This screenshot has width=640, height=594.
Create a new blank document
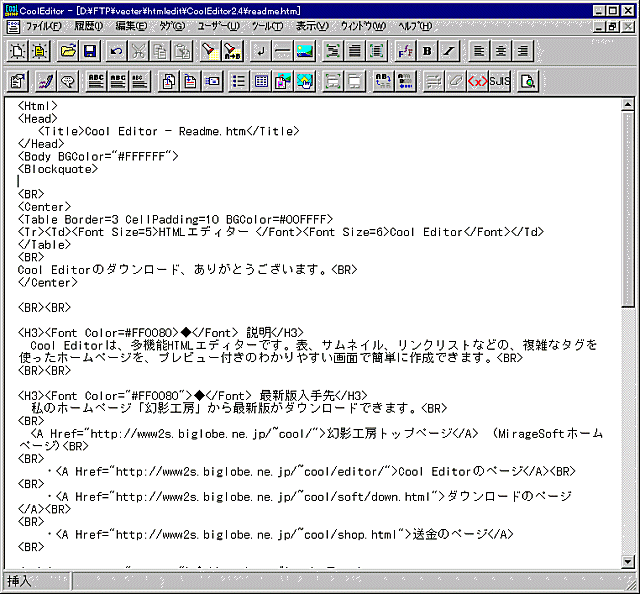18,51
